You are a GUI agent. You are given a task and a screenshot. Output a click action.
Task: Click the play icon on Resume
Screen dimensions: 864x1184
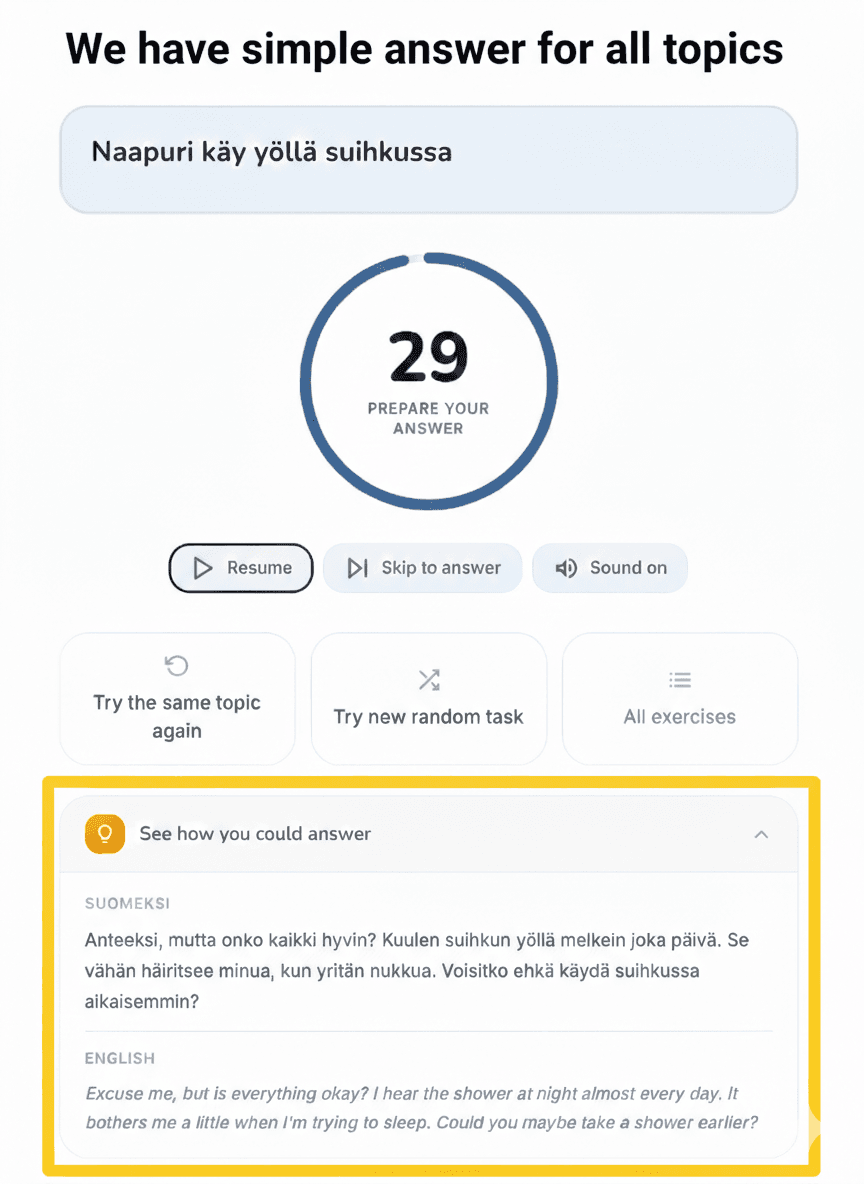[203, 568]
